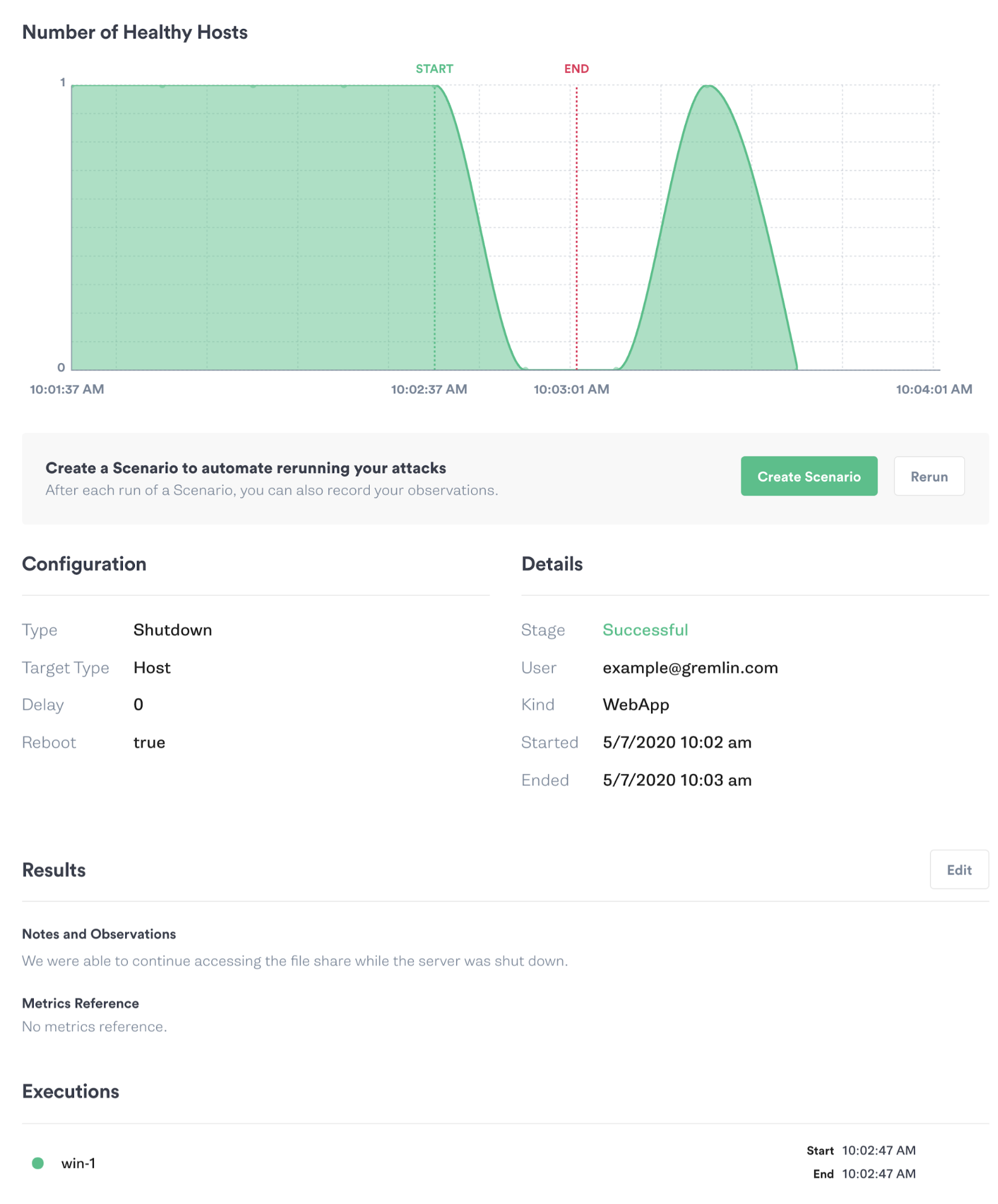Viewport: 998px width, 1204px height.
Task: Click the Delay value of 0
Action: click(137, 704)
